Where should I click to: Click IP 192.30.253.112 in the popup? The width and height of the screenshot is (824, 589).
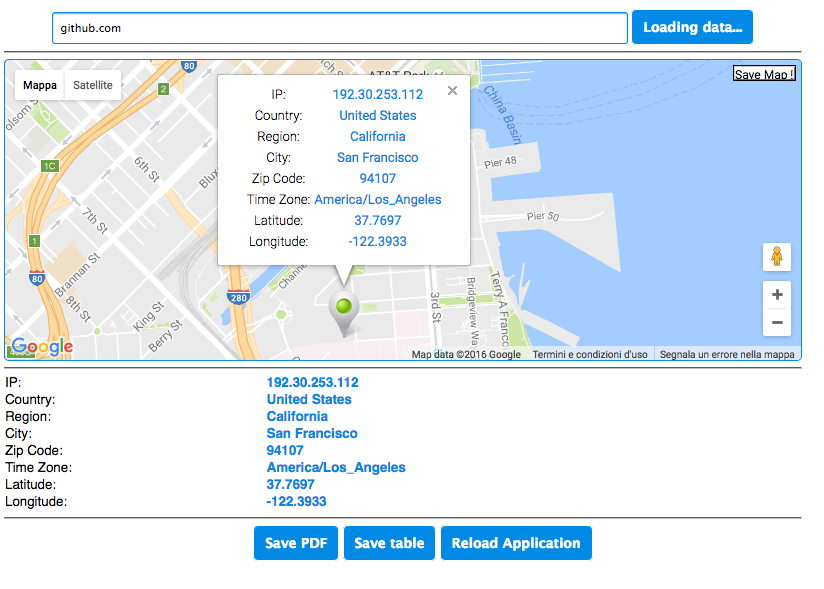coord(378,95)
